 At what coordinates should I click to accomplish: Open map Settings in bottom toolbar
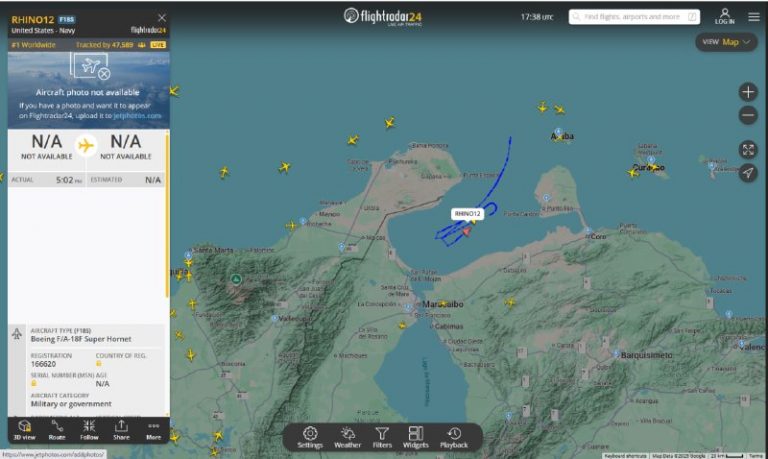pyautogui.click(x=310, y=437)
